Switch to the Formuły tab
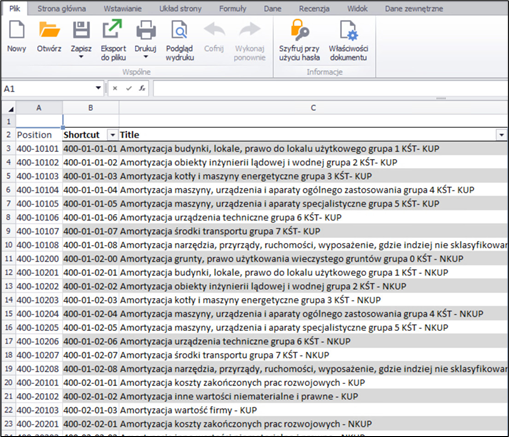Viewport: 509px width, 437px height. (x=233, y=9)
